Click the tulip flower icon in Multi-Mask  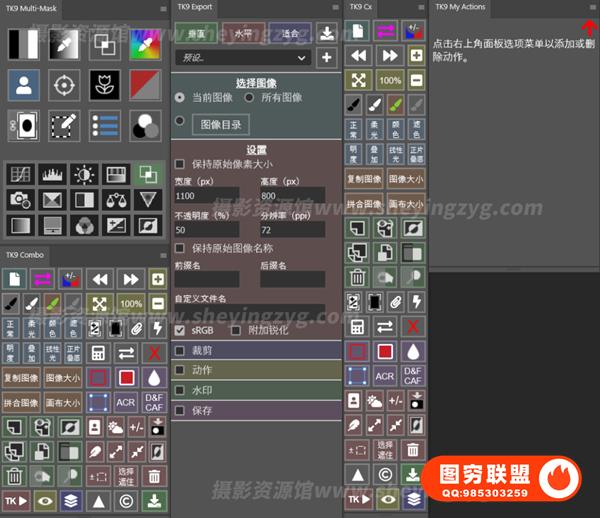pyautogui.click(x=105, y=85)
